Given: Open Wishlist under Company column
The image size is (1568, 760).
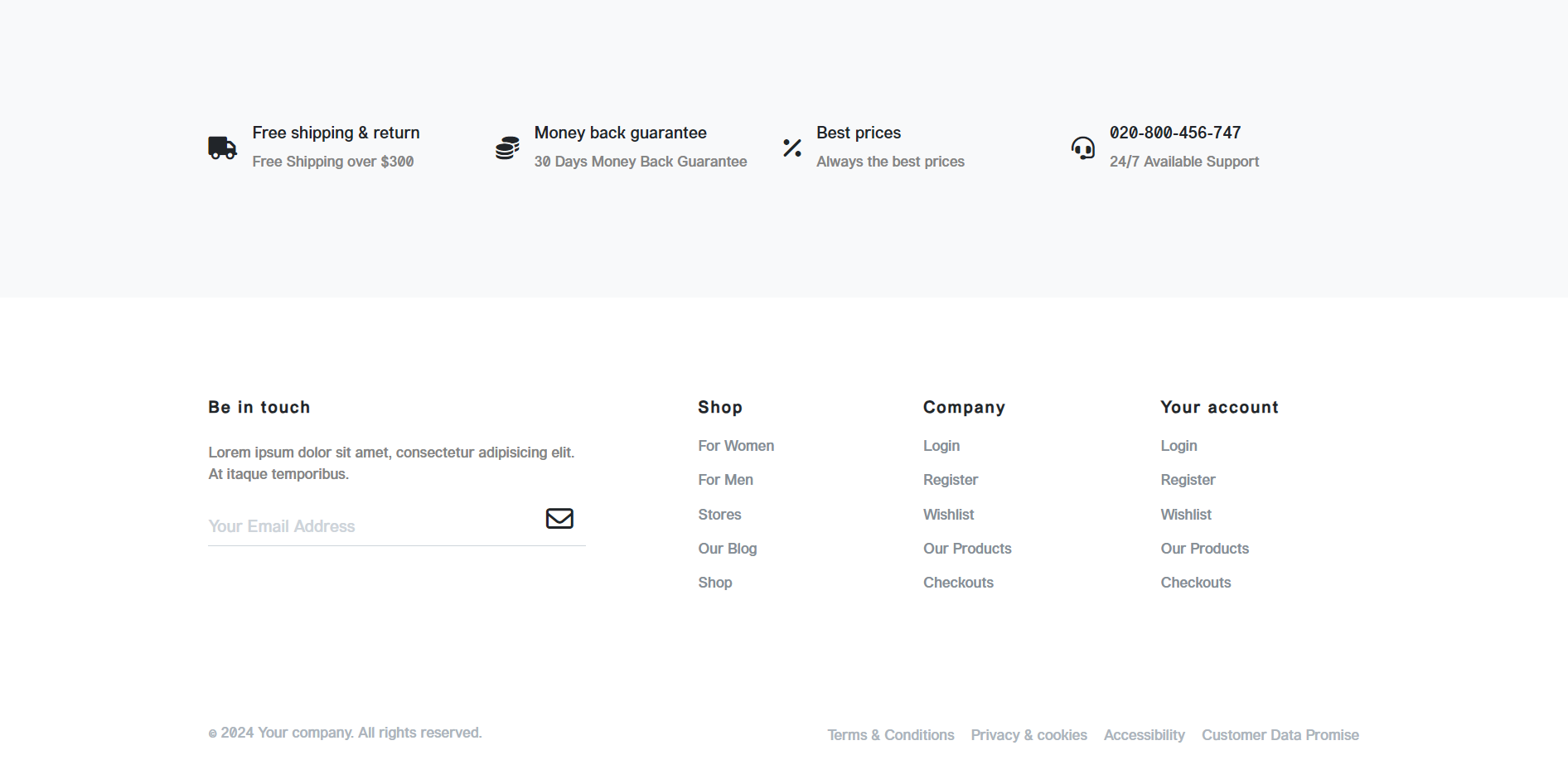Looking at the screenshot, I should pos(948,515).
